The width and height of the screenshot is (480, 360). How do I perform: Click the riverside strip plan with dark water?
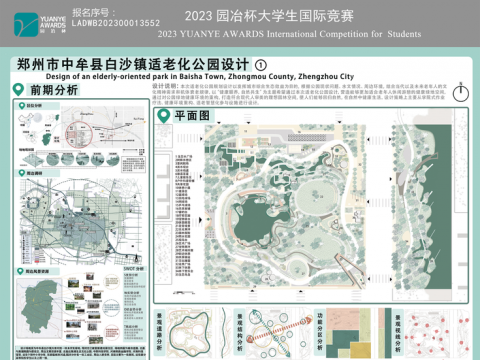(422, 208)
